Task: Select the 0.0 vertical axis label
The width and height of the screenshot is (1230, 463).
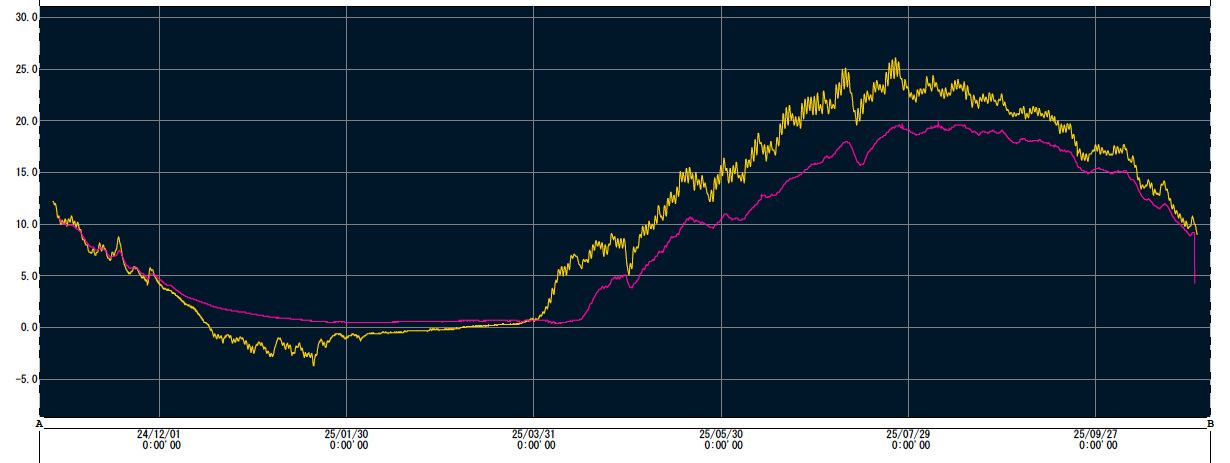Action: pyautogui.click(x=24, y=327)
